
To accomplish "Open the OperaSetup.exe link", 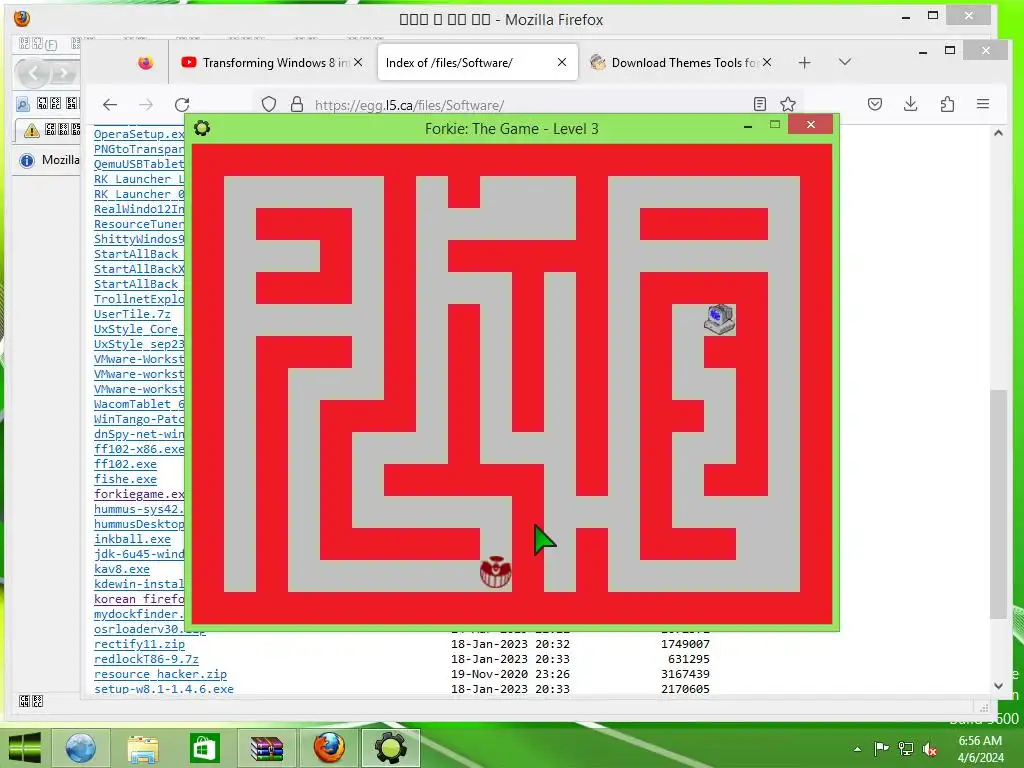I will (x=139, y=134).
